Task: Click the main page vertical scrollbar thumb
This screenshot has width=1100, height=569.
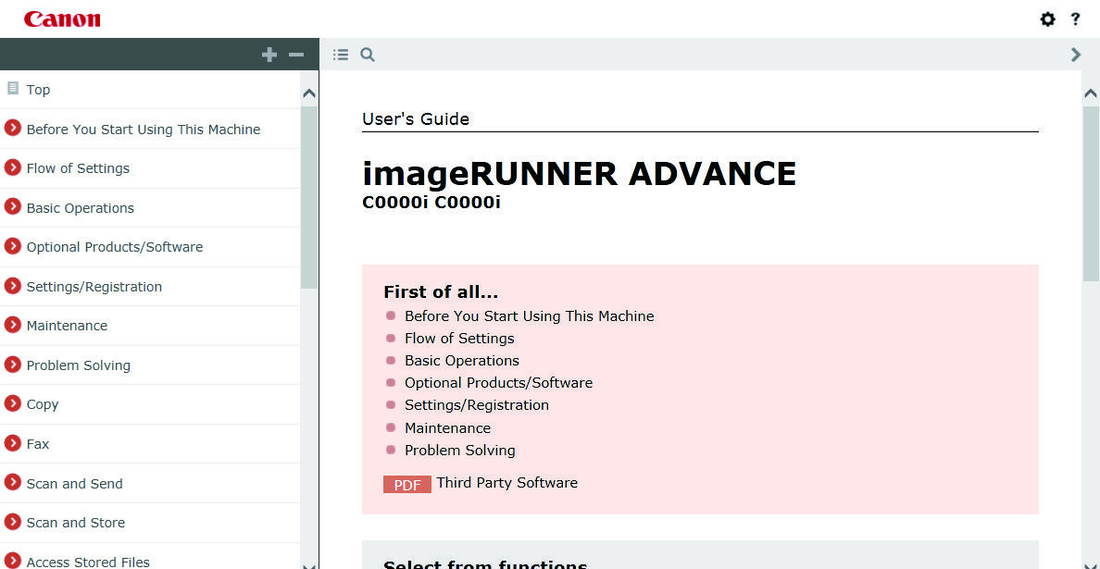Action: pyautogui.click(x=1091, y=193)
